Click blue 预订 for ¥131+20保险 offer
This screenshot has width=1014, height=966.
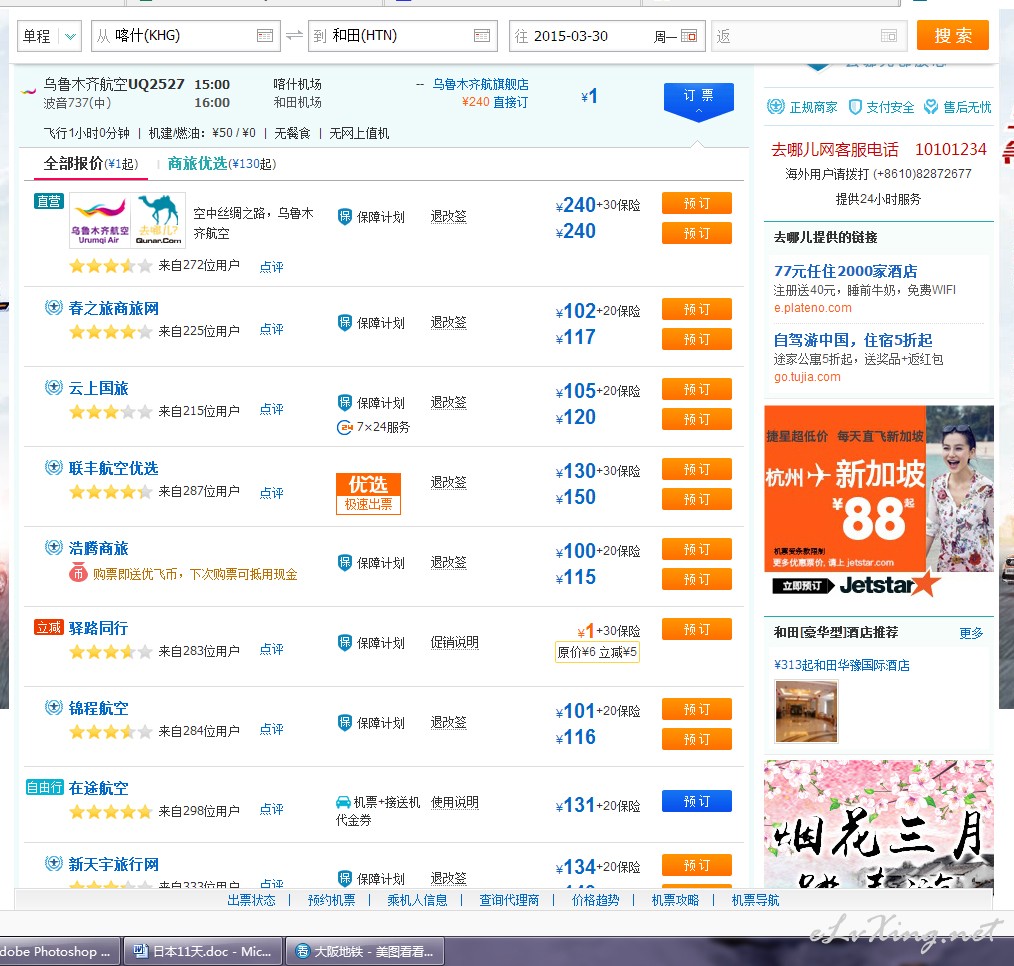click(x=696, y=801)
